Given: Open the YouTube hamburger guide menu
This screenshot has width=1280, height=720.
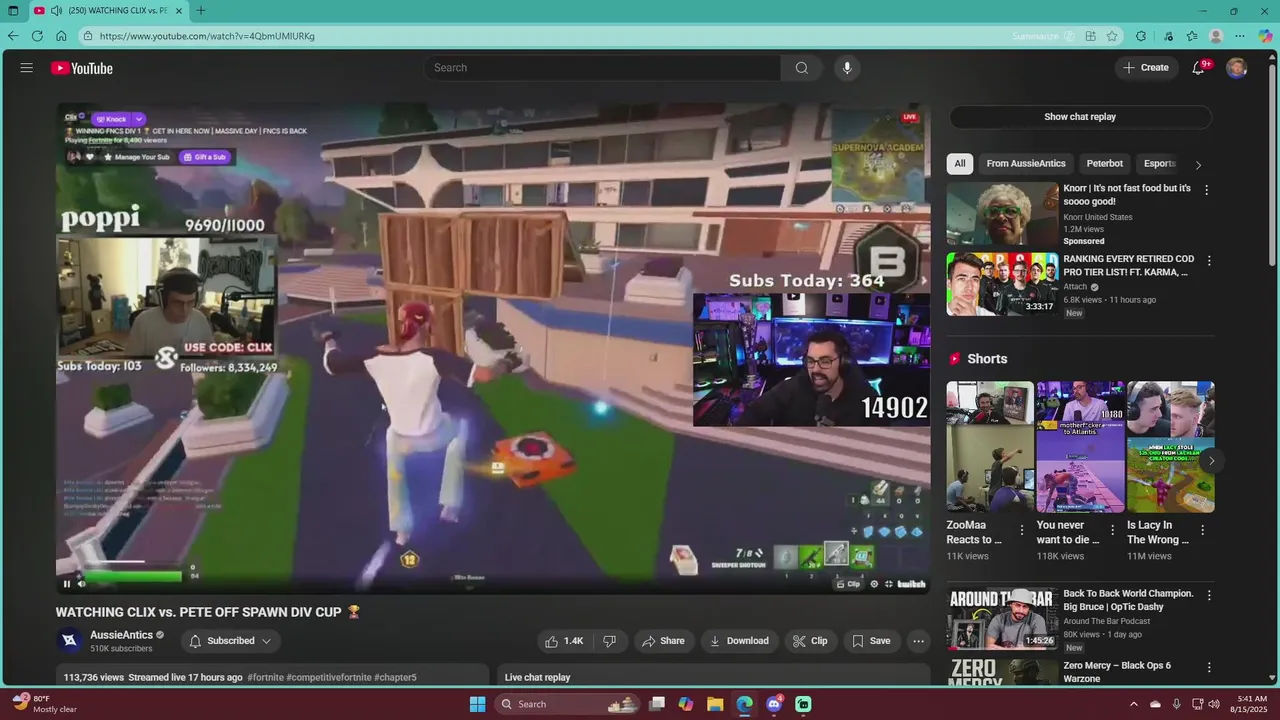Looking at the screenshot, I should tap(27, 68).
